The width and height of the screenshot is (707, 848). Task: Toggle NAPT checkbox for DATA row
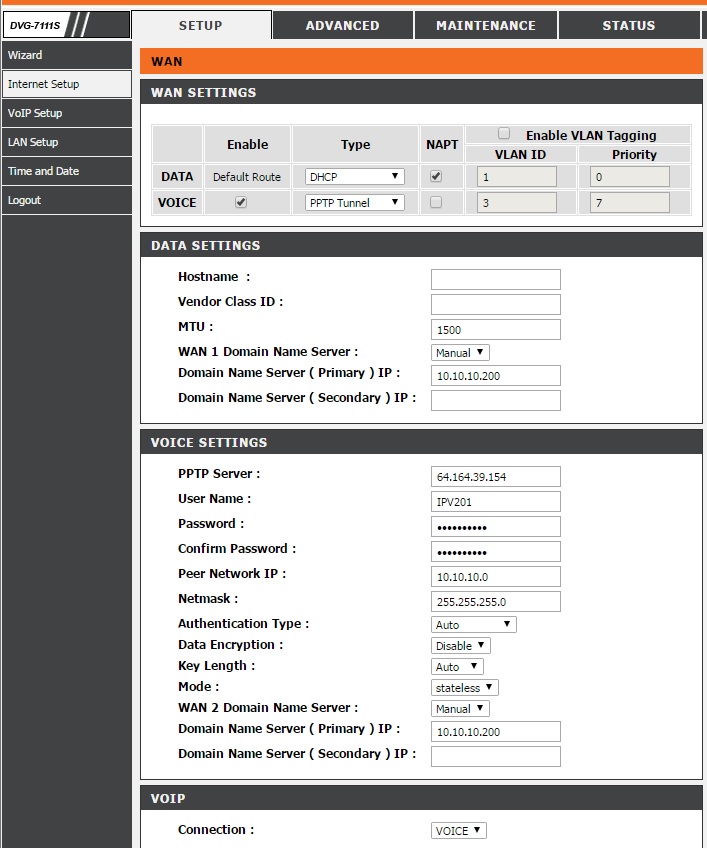click(435, 176)
